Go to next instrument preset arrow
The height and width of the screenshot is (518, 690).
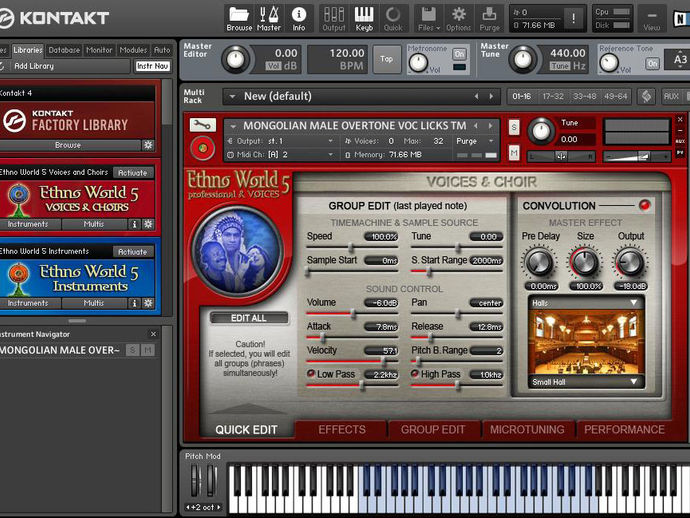[x=491, y=126]
